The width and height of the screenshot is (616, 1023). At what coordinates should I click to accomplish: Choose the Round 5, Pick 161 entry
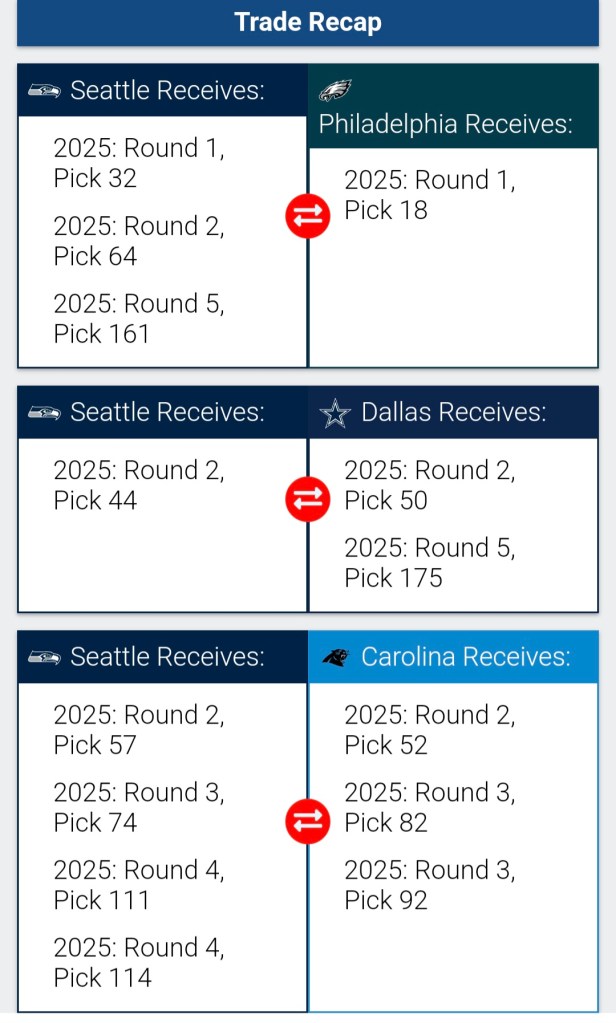pos(139,319)
